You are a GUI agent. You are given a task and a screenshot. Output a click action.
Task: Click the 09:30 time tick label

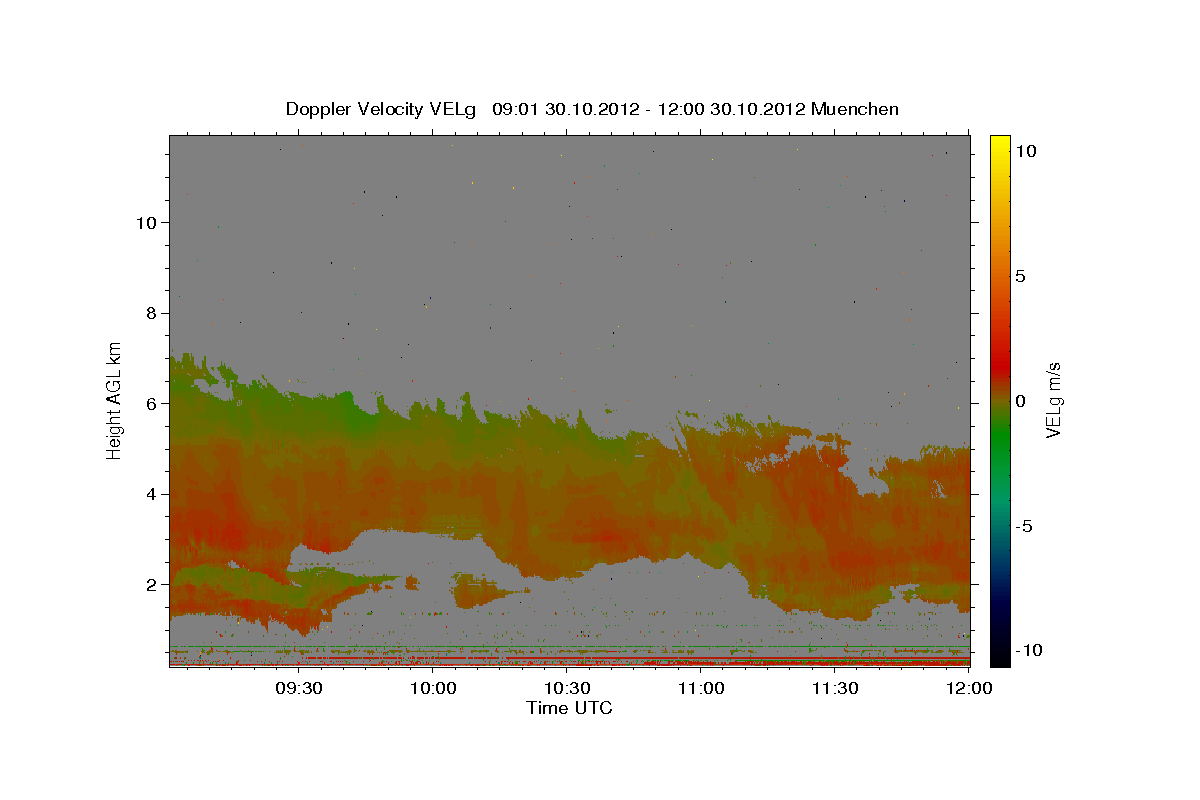299,688
